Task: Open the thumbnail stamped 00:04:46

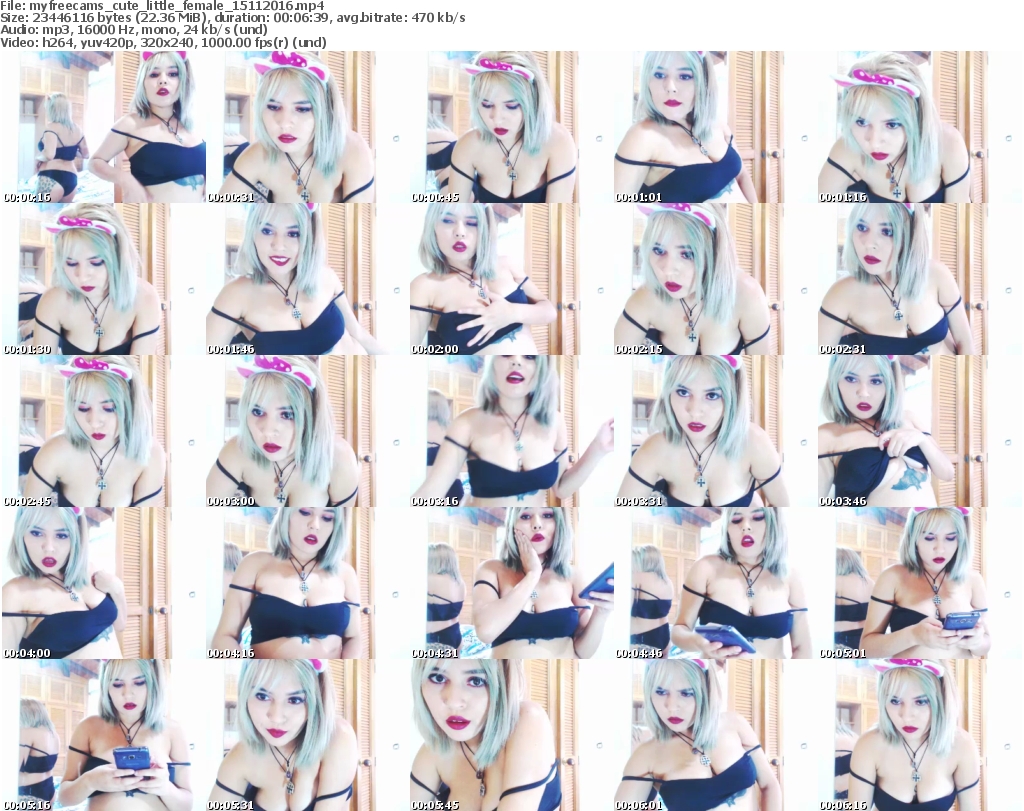Action: coord(716,583)
